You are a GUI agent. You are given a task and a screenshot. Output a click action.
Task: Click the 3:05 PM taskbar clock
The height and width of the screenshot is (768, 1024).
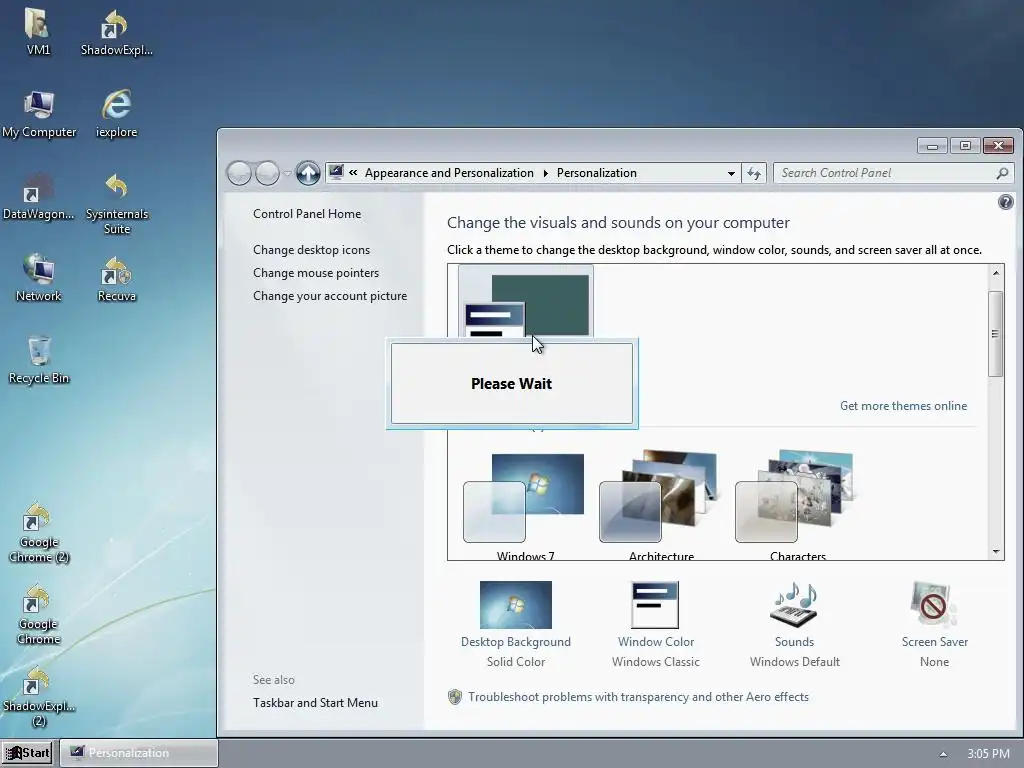pyautogui.click(x=988, y=754)
